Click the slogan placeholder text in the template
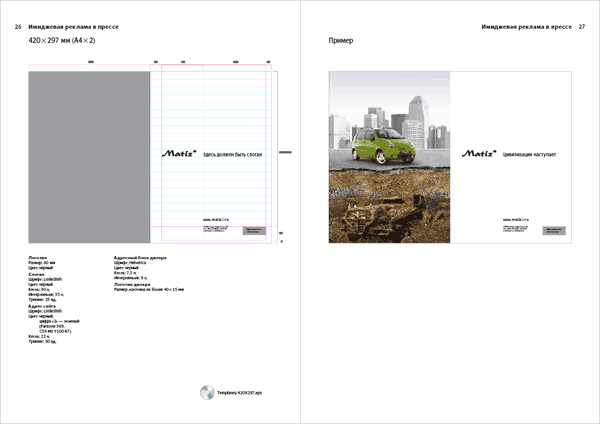The image size is (600, 424). tap(232, 155)
